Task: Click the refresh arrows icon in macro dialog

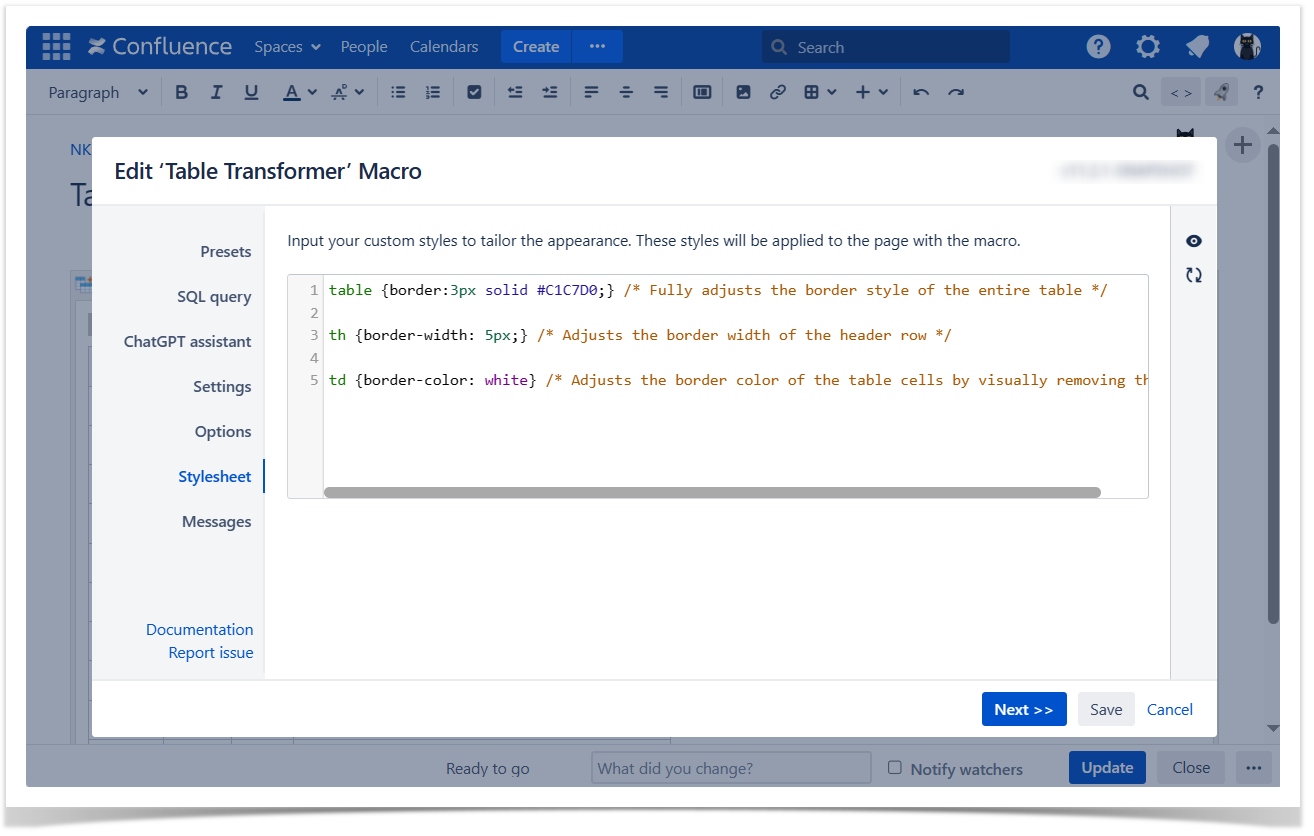Action: tap(1193, 275)
